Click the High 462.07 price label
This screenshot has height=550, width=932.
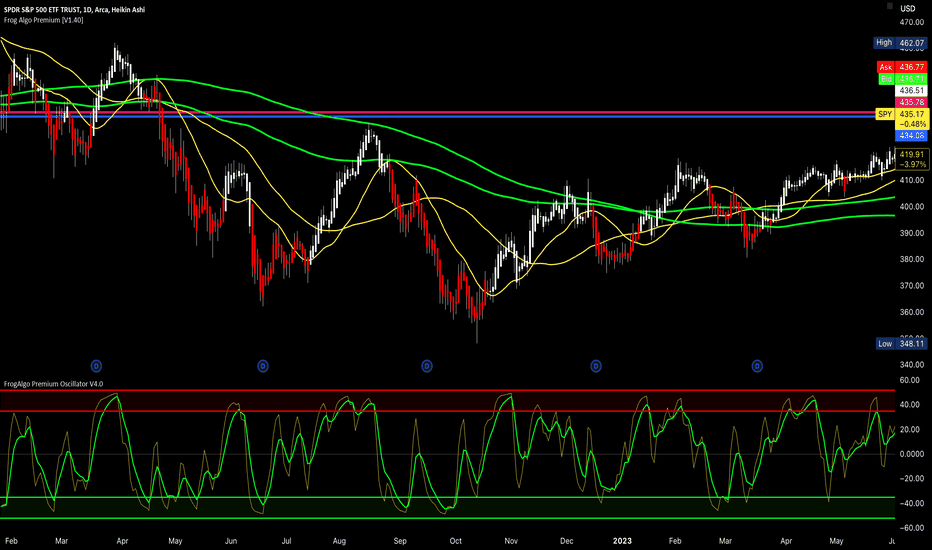[900, 43]
